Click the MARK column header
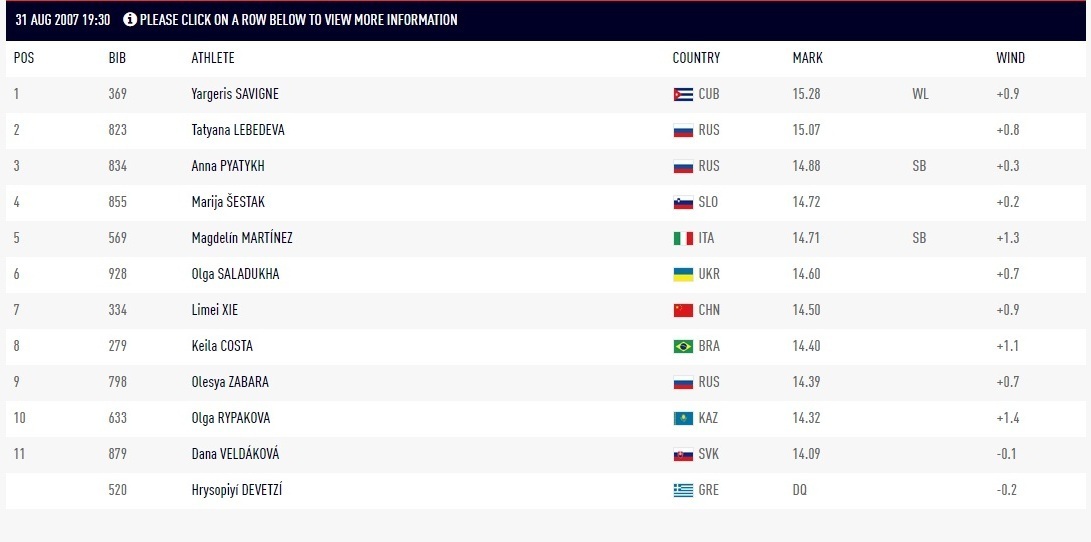Screen dimensions: 1091x542 click(x=807, y=58)
